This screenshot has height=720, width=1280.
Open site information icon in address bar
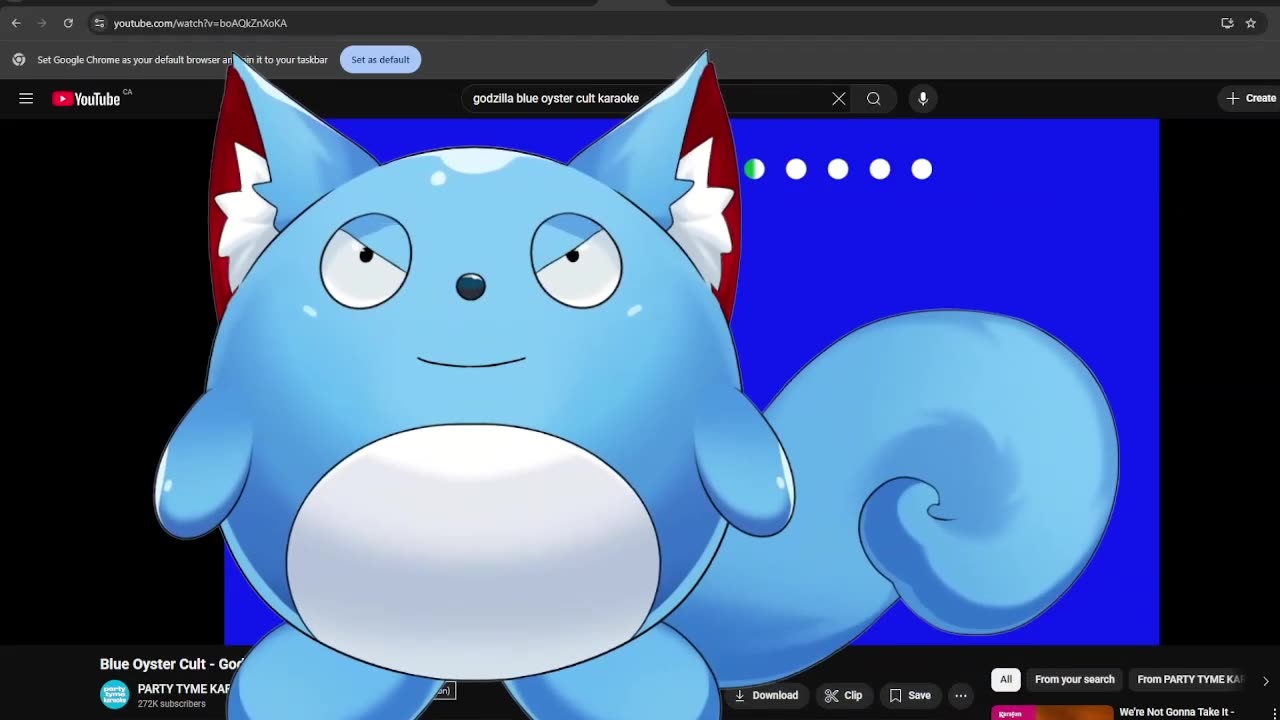[x=99, y=23]
